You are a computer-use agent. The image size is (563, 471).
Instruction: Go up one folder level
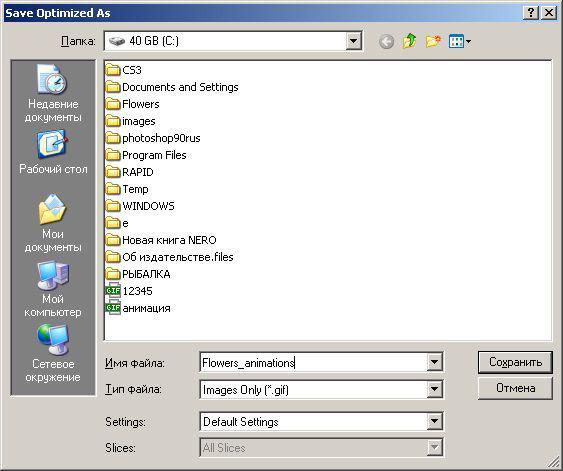point(409,41)
